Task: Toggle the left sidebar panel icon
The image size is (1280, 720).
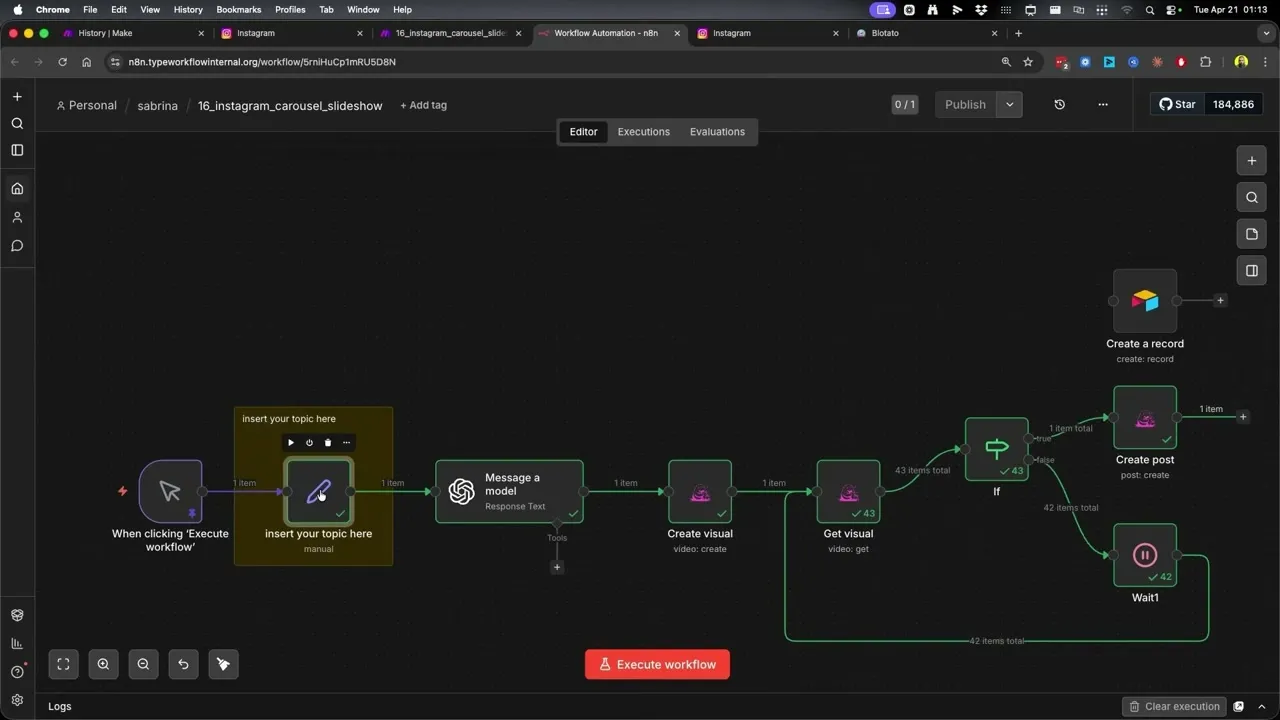Action: click(x=17, y=150)
